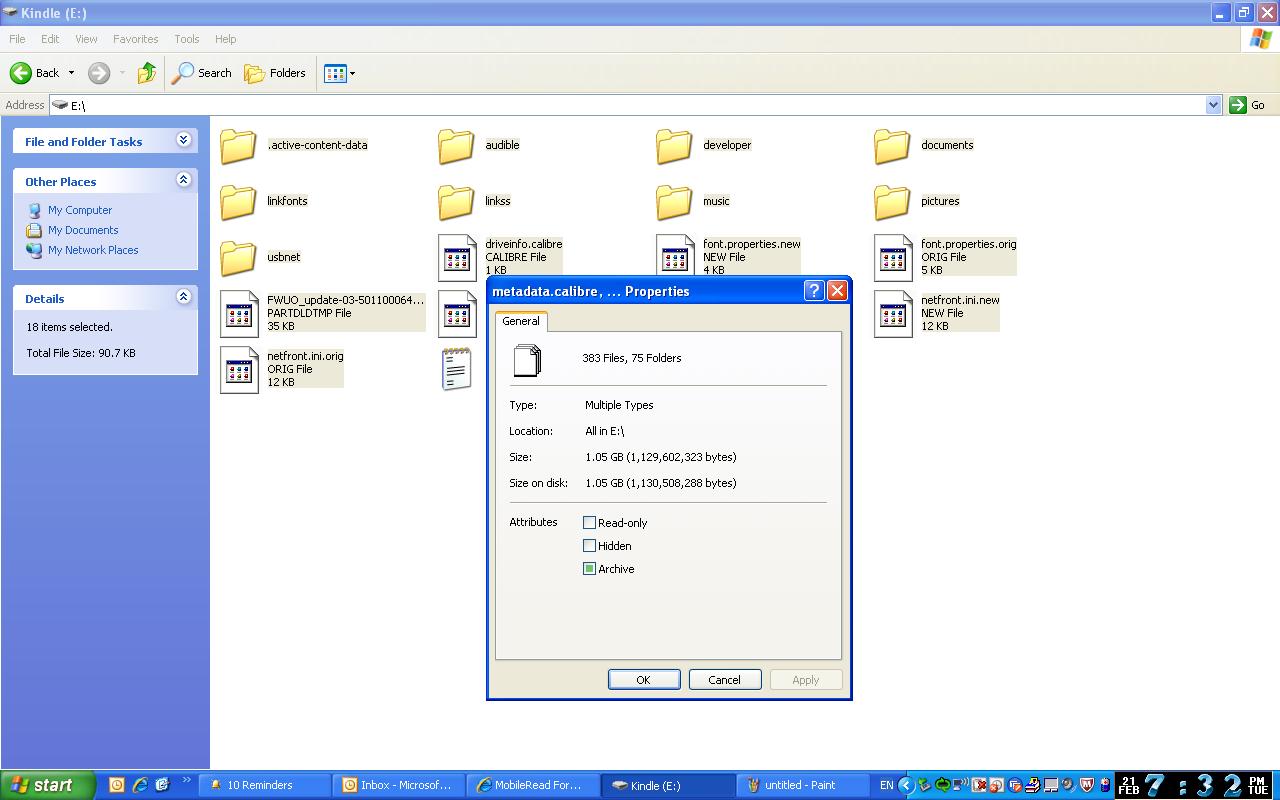Open the Tools menu

[x=187, y=39]
